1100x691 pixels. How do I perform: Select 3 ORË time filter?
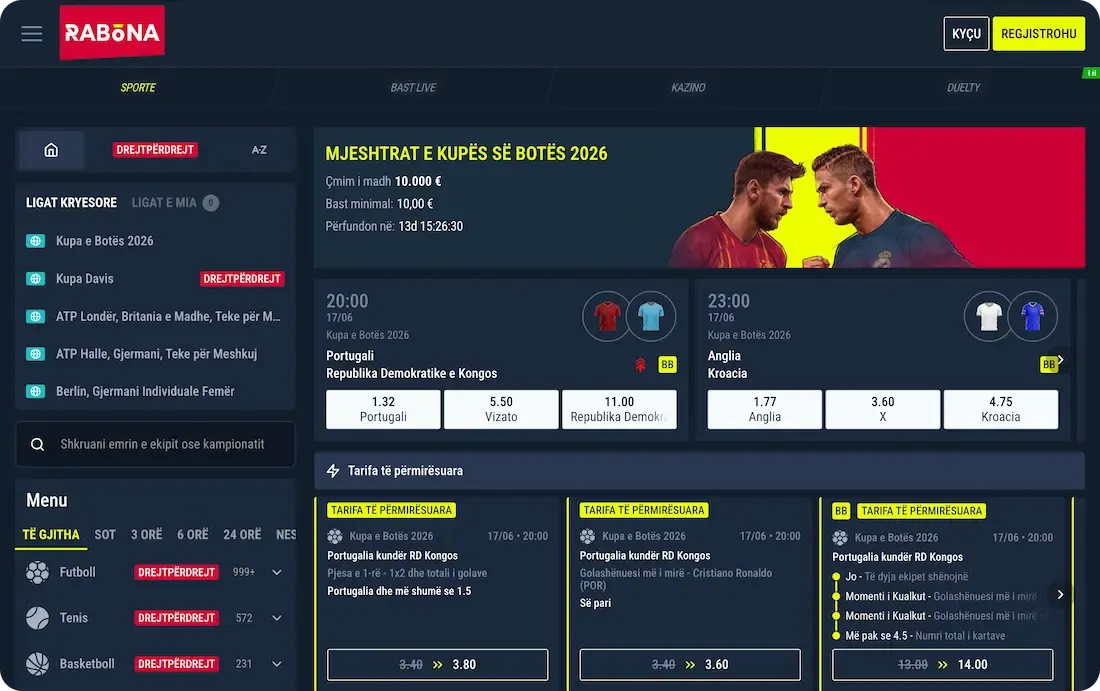click(x=147, y=535)
